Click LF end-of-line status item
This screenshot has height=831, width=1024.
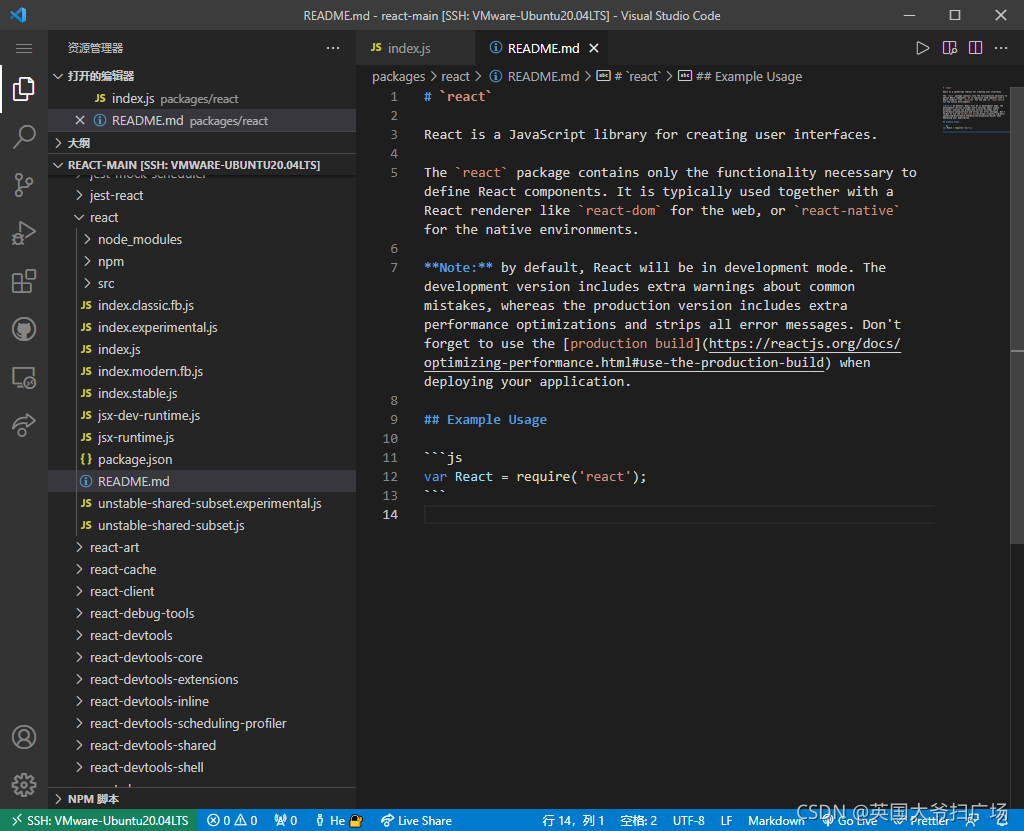pos(726,821)
